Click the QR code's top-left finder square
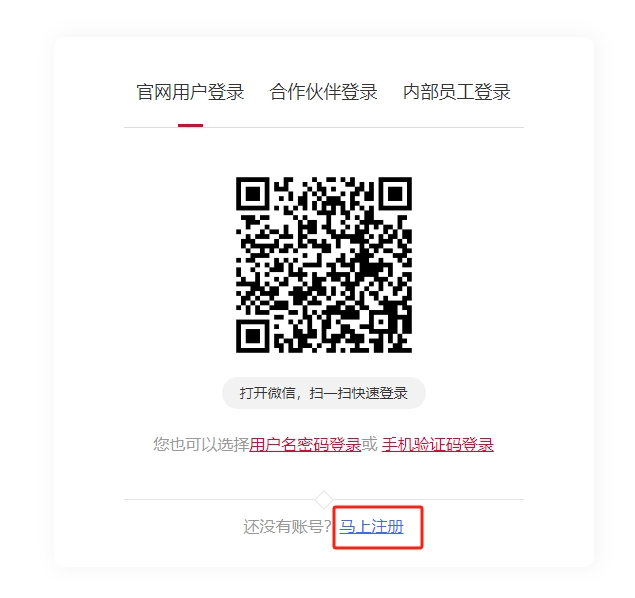 (253, 194)
